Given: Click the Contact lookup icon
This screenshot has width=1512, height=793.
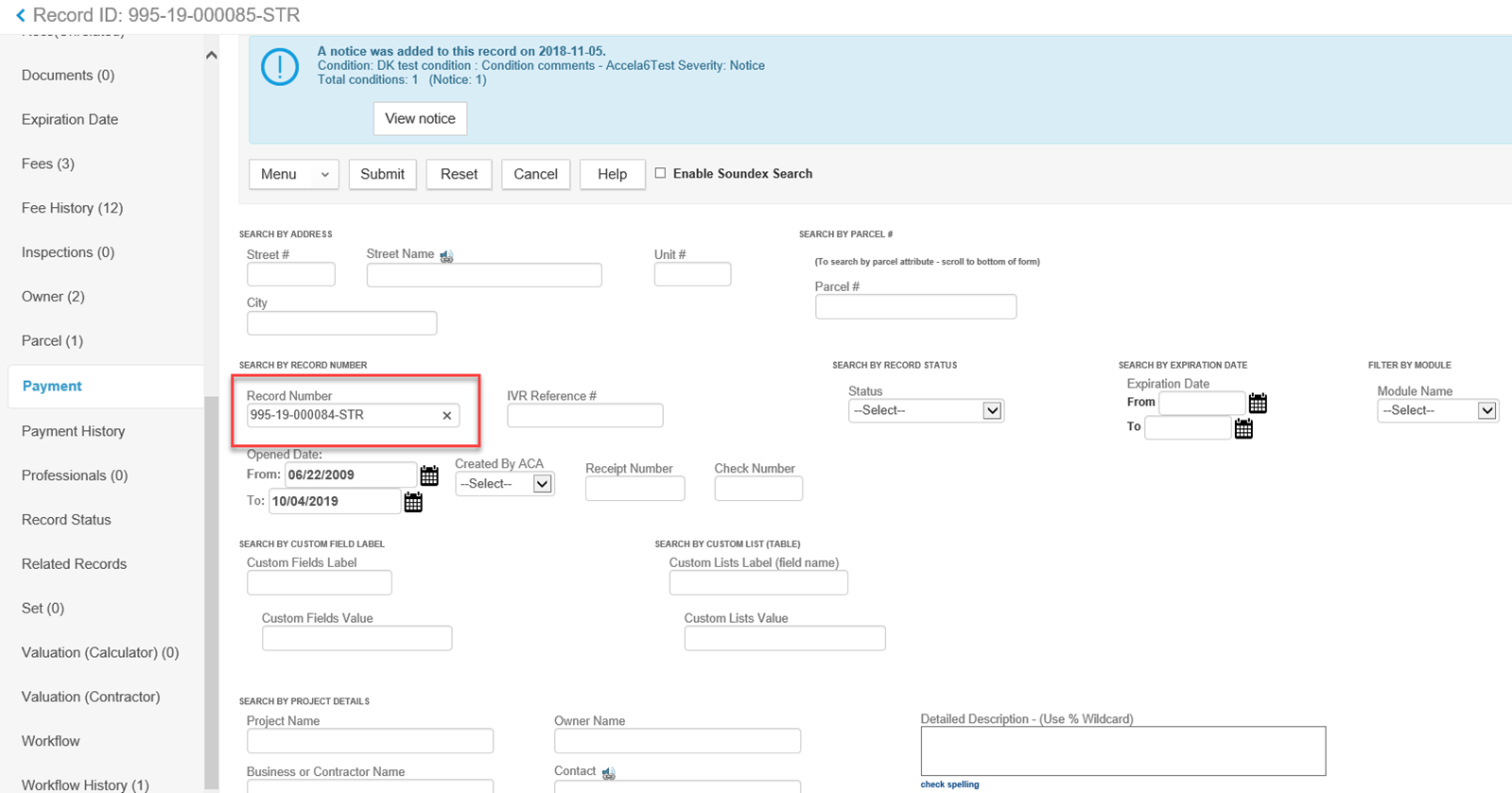Looking at the screenshot, I should [x=608, y=773].
